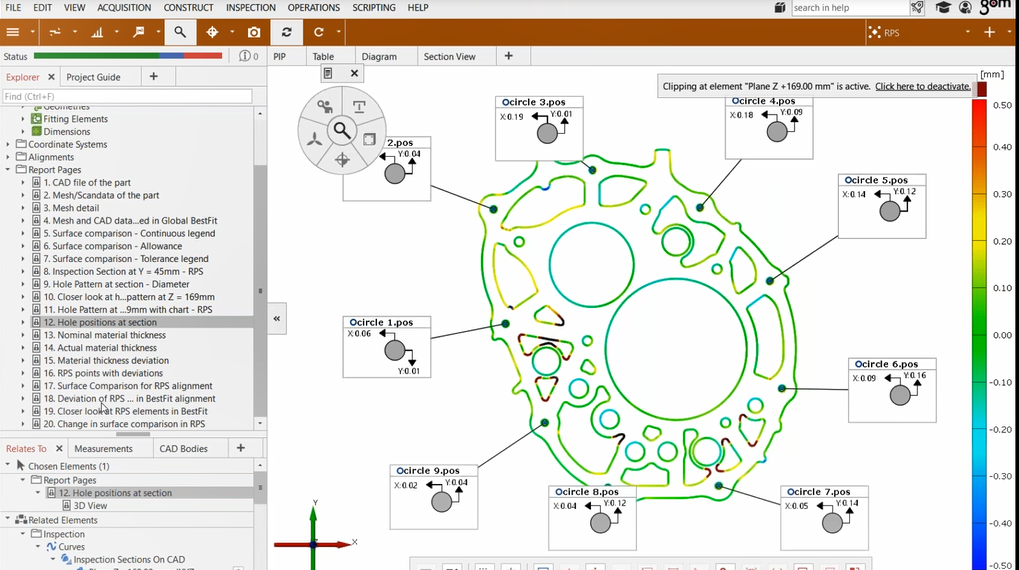Open the INSPECTION menu
This screenshot has height=570, width=1019.
pyautogui.click(x=250, y=8)
